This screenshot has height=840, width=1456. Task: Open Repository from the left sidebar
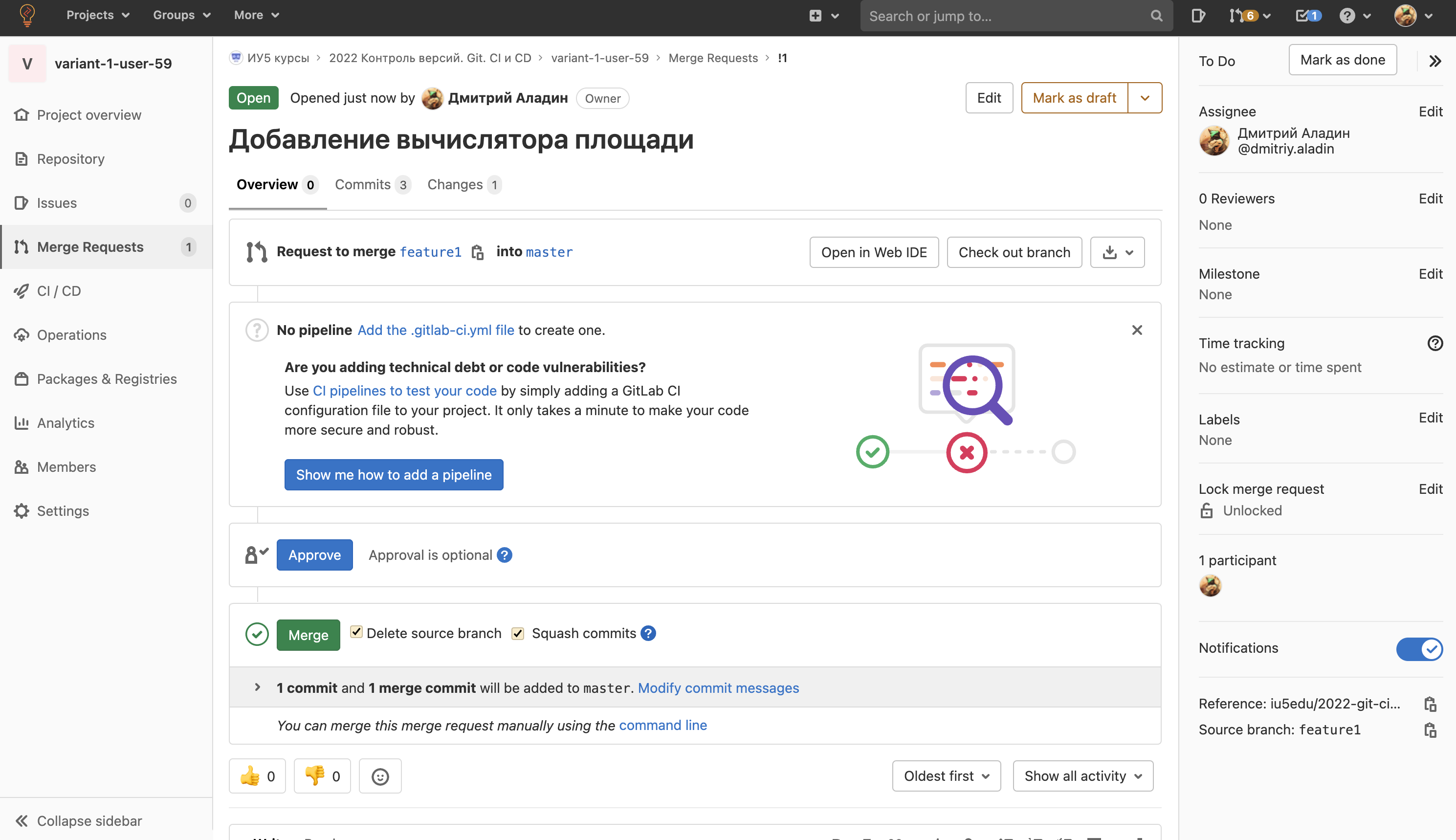(70, 158)
